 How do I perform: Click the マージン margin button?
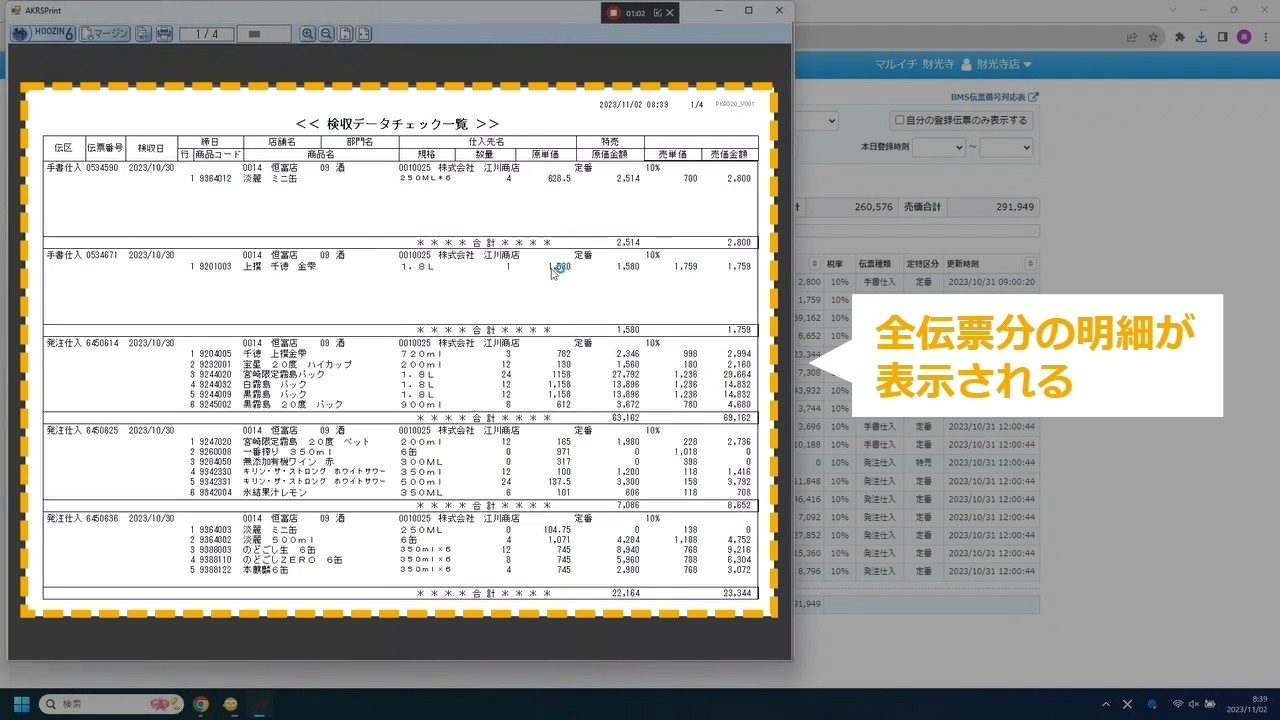click(x=105, y=34)
